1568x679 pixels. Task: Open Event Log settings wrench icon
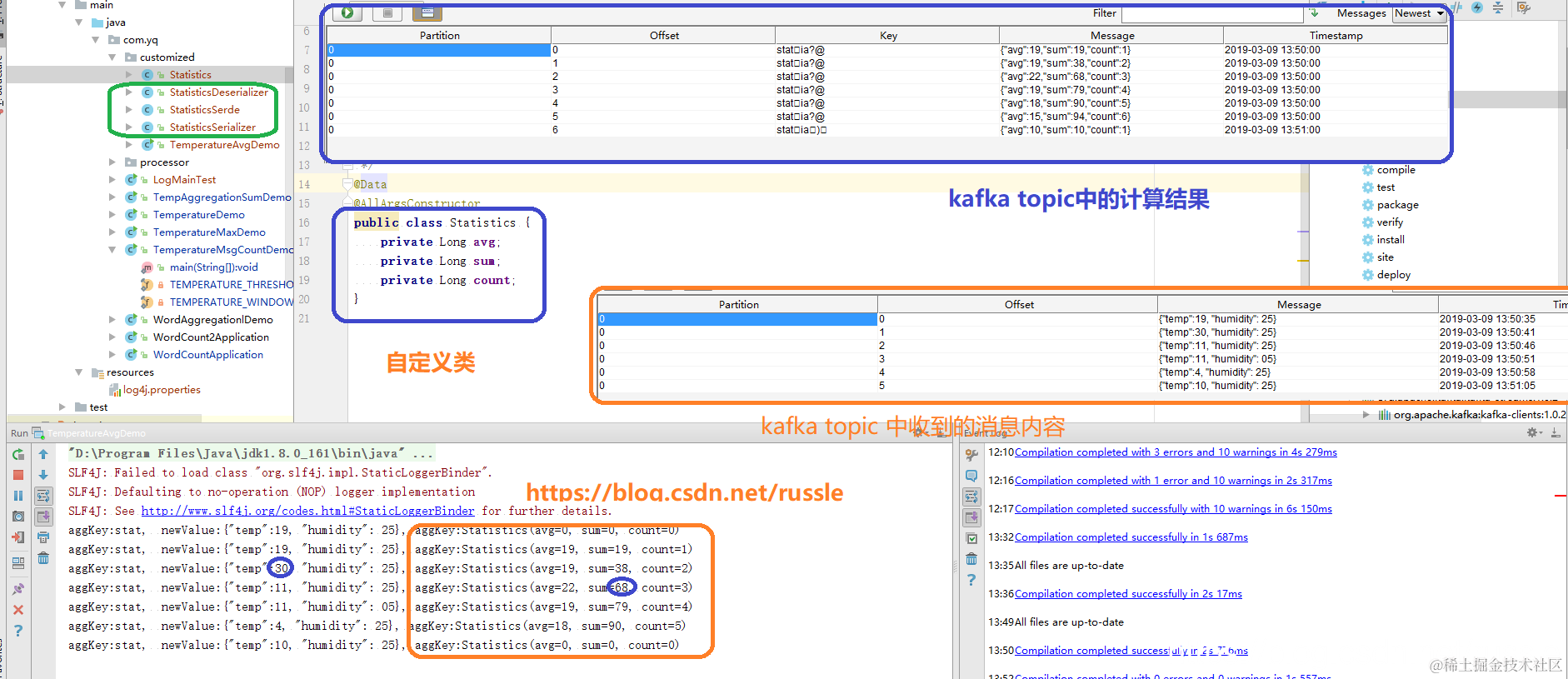[x=971, y=455]
